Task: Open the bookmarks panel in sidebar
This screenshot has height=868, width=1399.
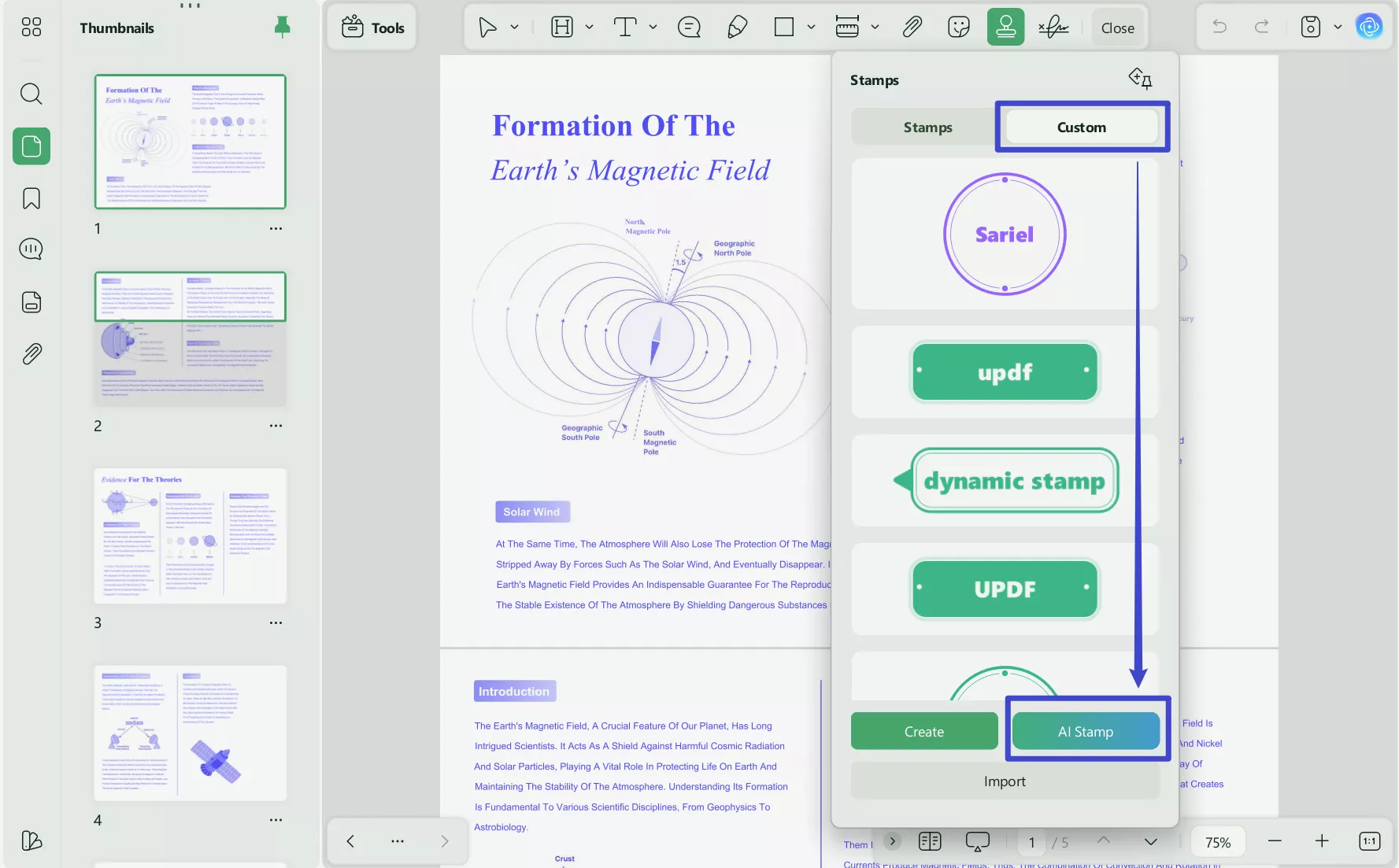Action: (31, 198)
